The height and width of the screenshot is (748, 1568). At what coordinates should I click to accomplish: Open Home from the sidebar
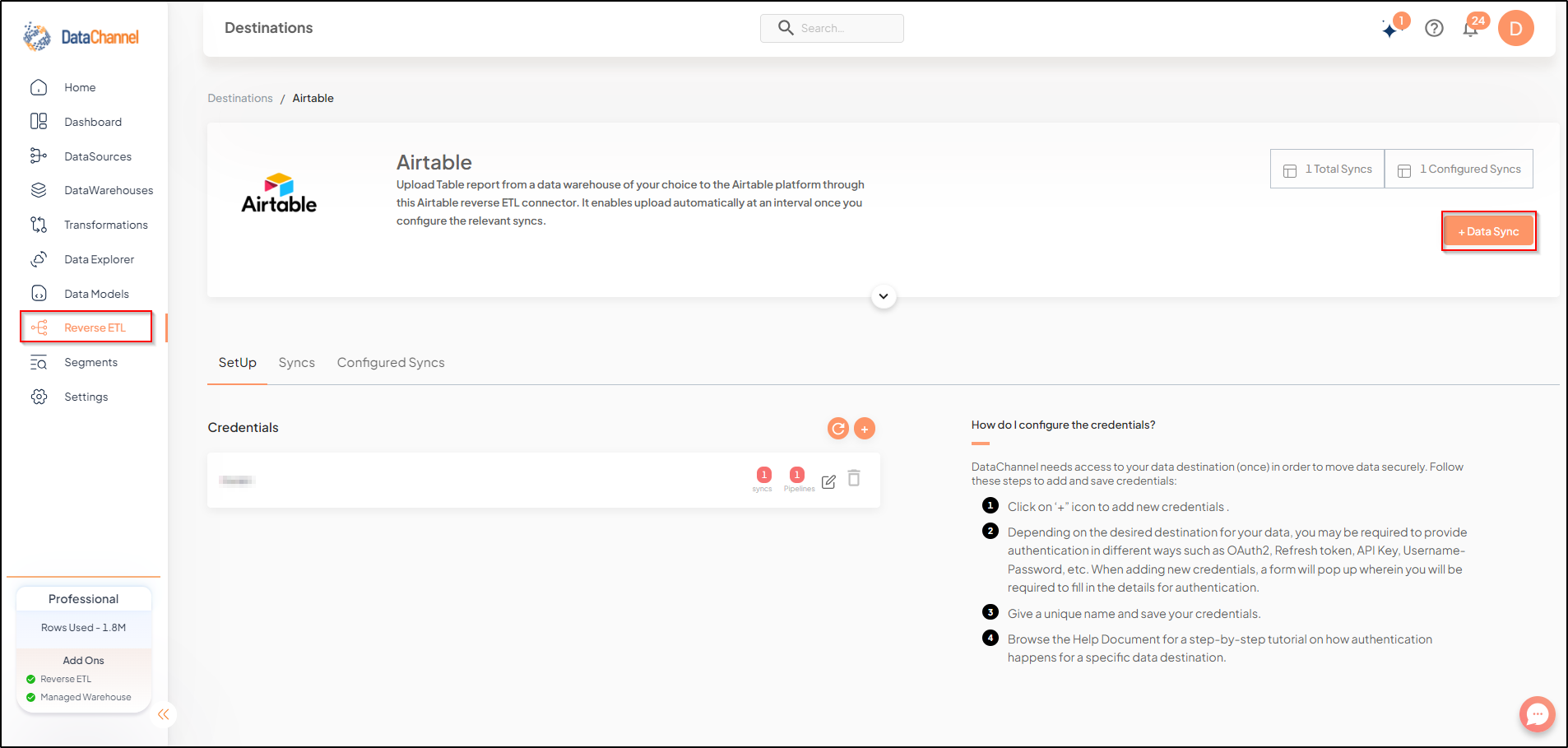coord(80,87)
